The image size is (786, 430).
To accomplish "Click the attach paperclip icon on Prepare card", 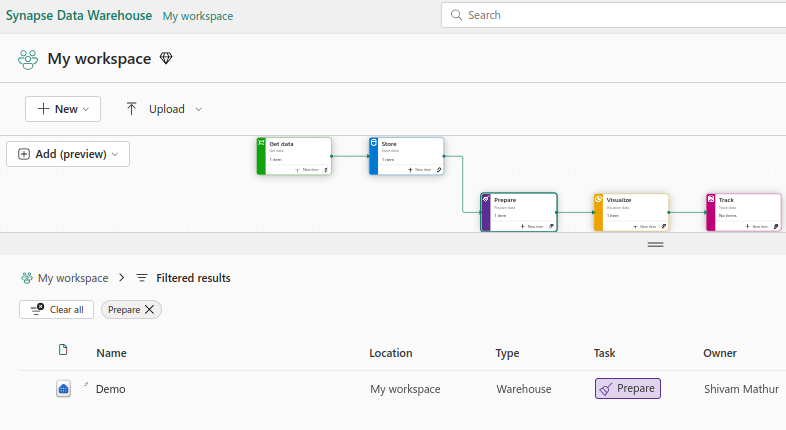I will click(x=551, y=226).
